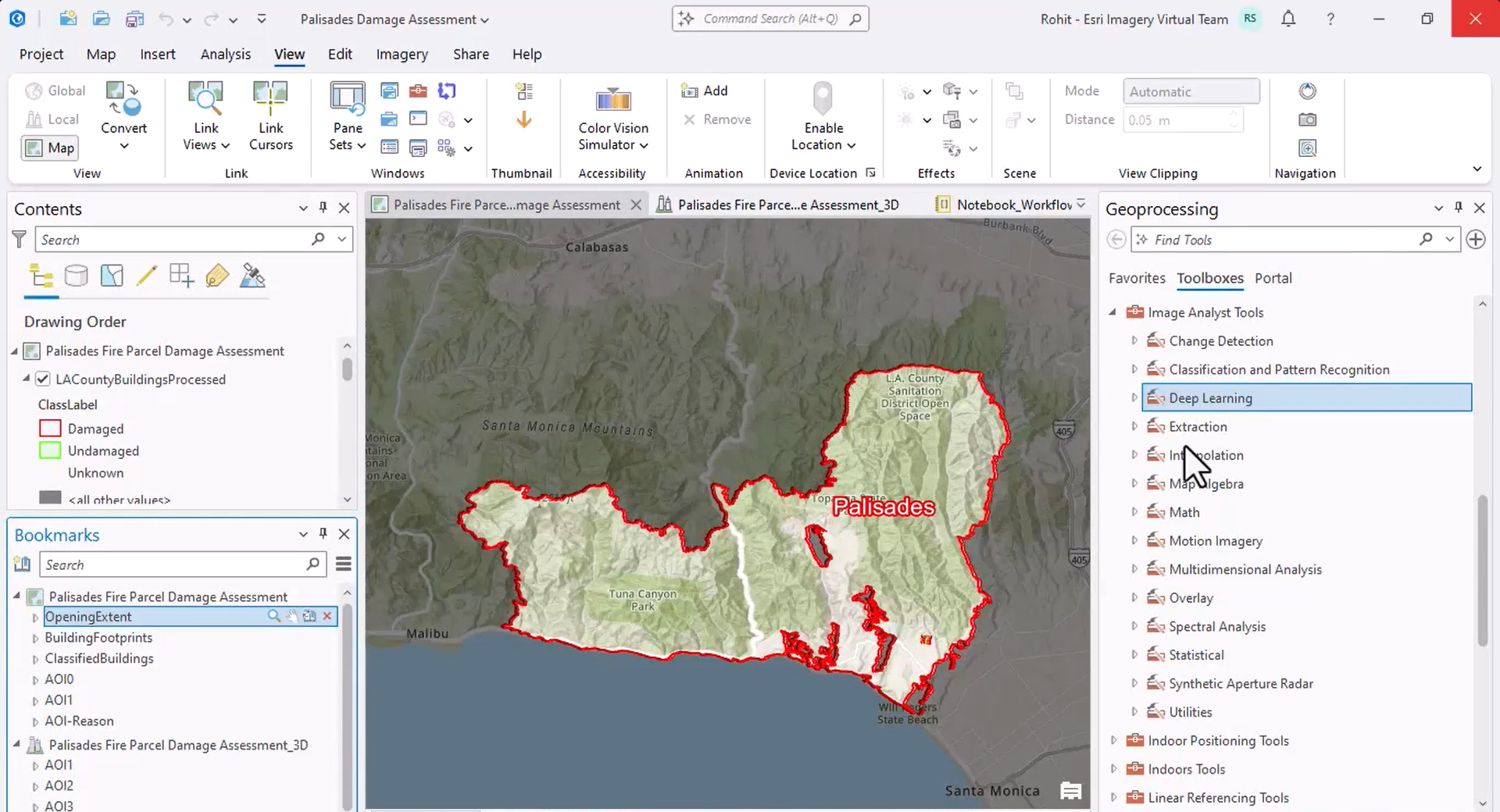This screenshot has height=812, width=1500.
Task: Click inside the Command Search field
Action: 770,18
